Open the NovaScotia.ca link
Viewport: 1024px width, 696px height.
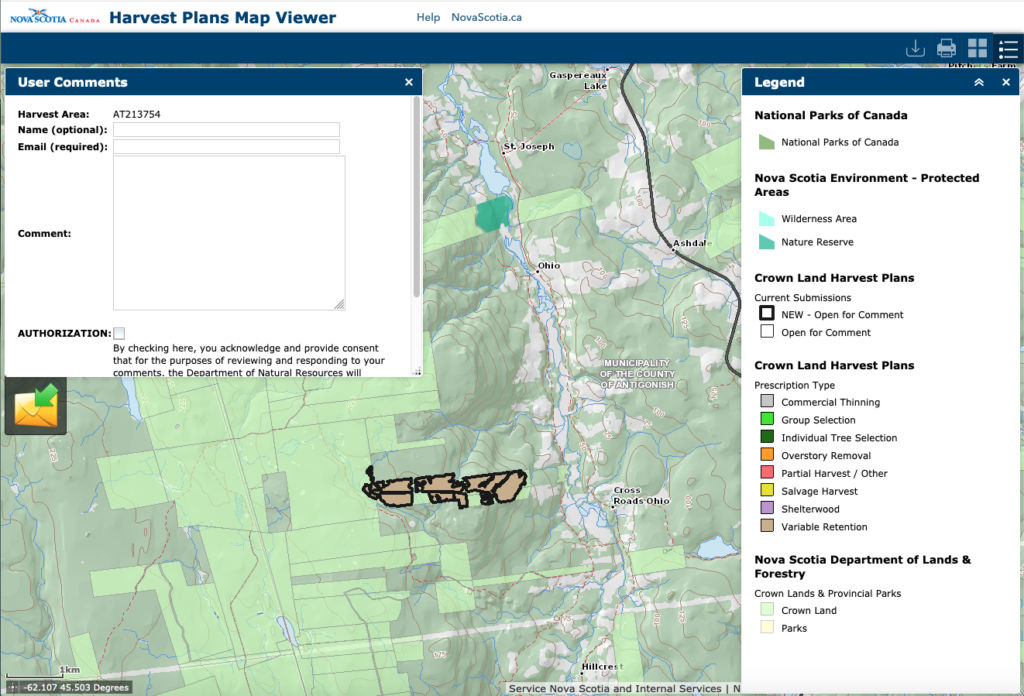(486, 17)
